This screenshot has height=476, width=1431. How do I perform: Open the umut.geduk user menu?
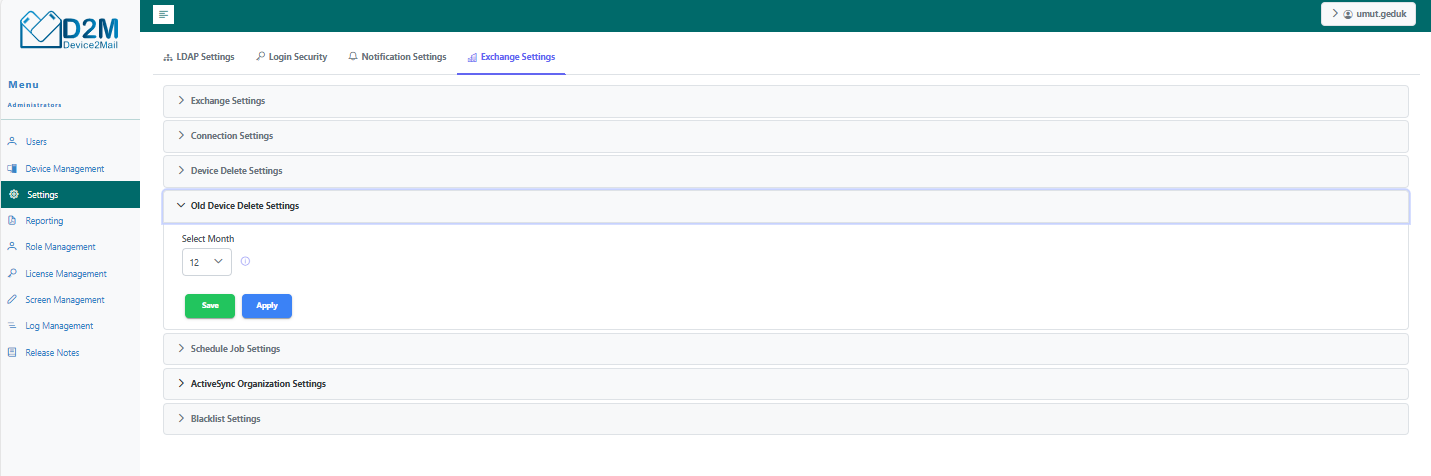[x=1368, y=14]
